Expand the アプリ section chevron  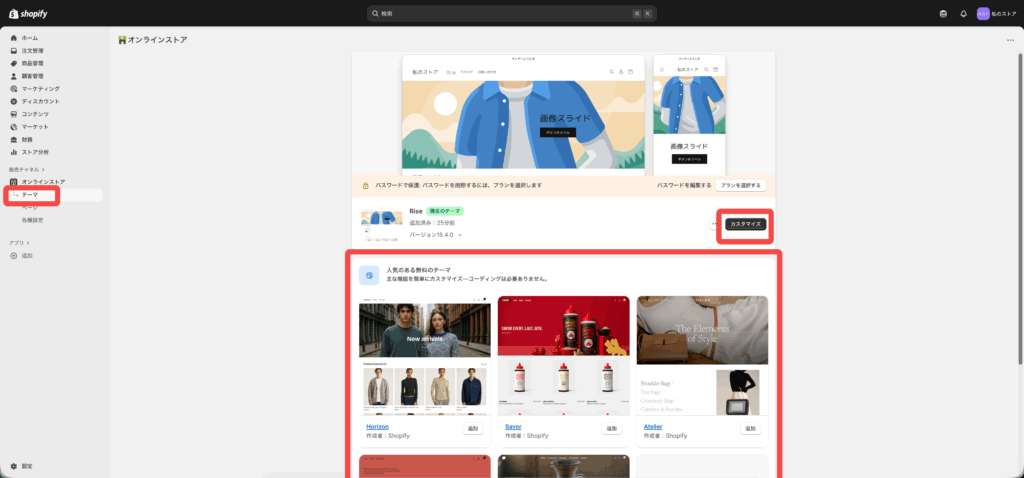click(x=27, y=243)
